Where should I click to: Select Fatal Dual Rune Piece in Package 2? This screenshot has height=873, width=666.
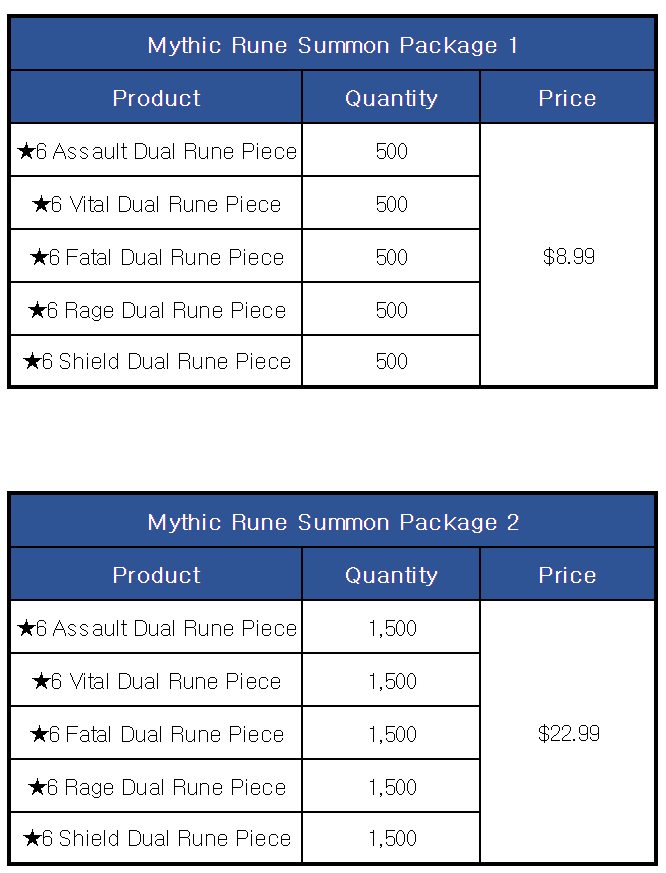pyautogui.click(x=156, y=733)
